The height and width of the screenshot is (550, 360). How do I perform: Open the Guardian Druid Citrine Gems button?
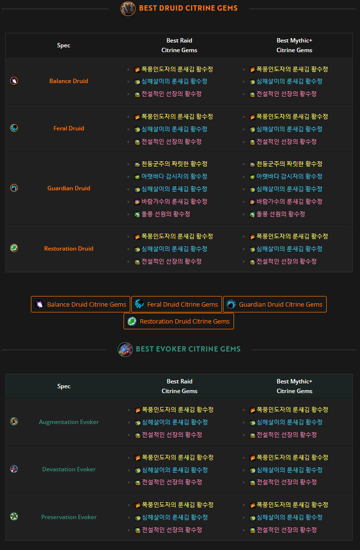[x=275, y=304]
